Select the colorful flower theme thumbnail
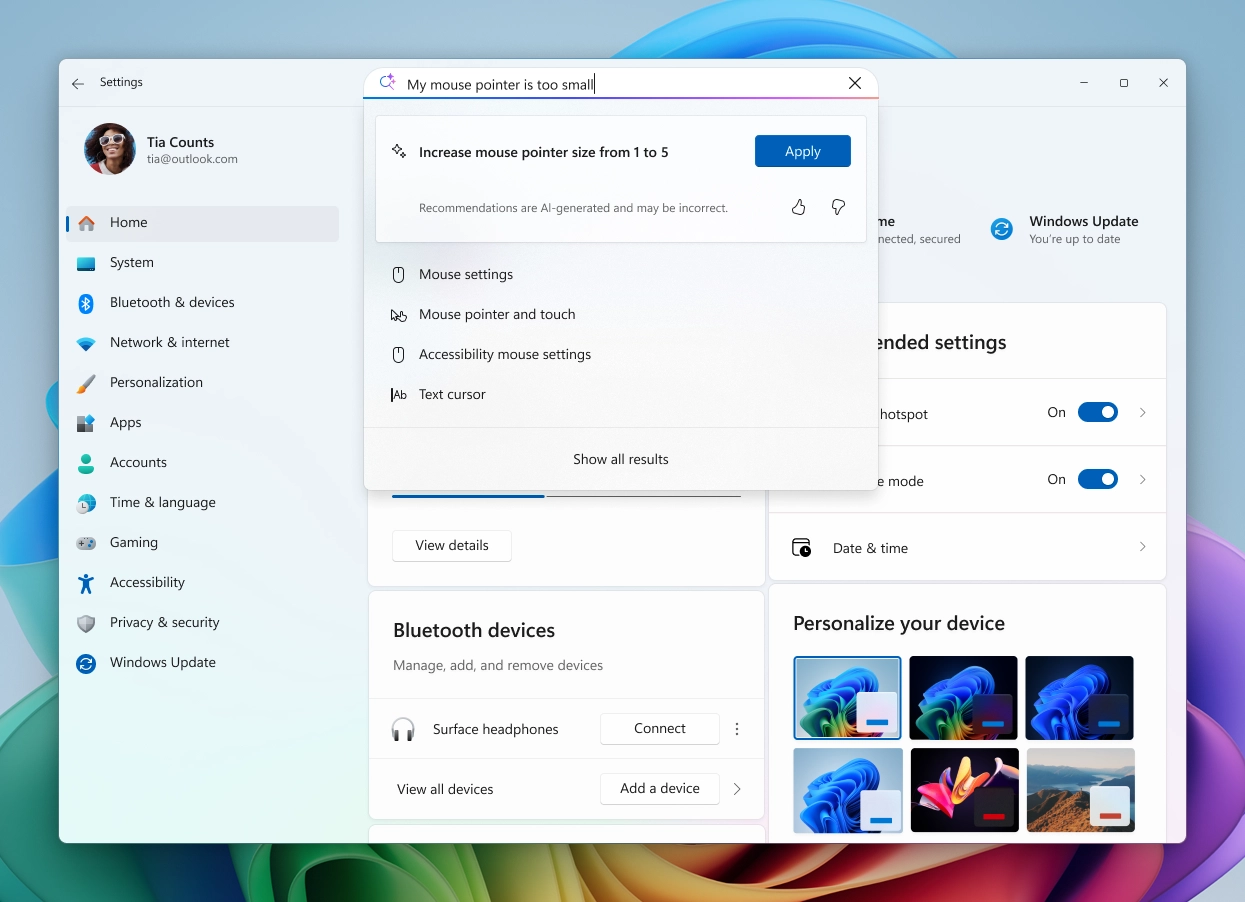Screen dimensions: 1245x902 (964, 790)
